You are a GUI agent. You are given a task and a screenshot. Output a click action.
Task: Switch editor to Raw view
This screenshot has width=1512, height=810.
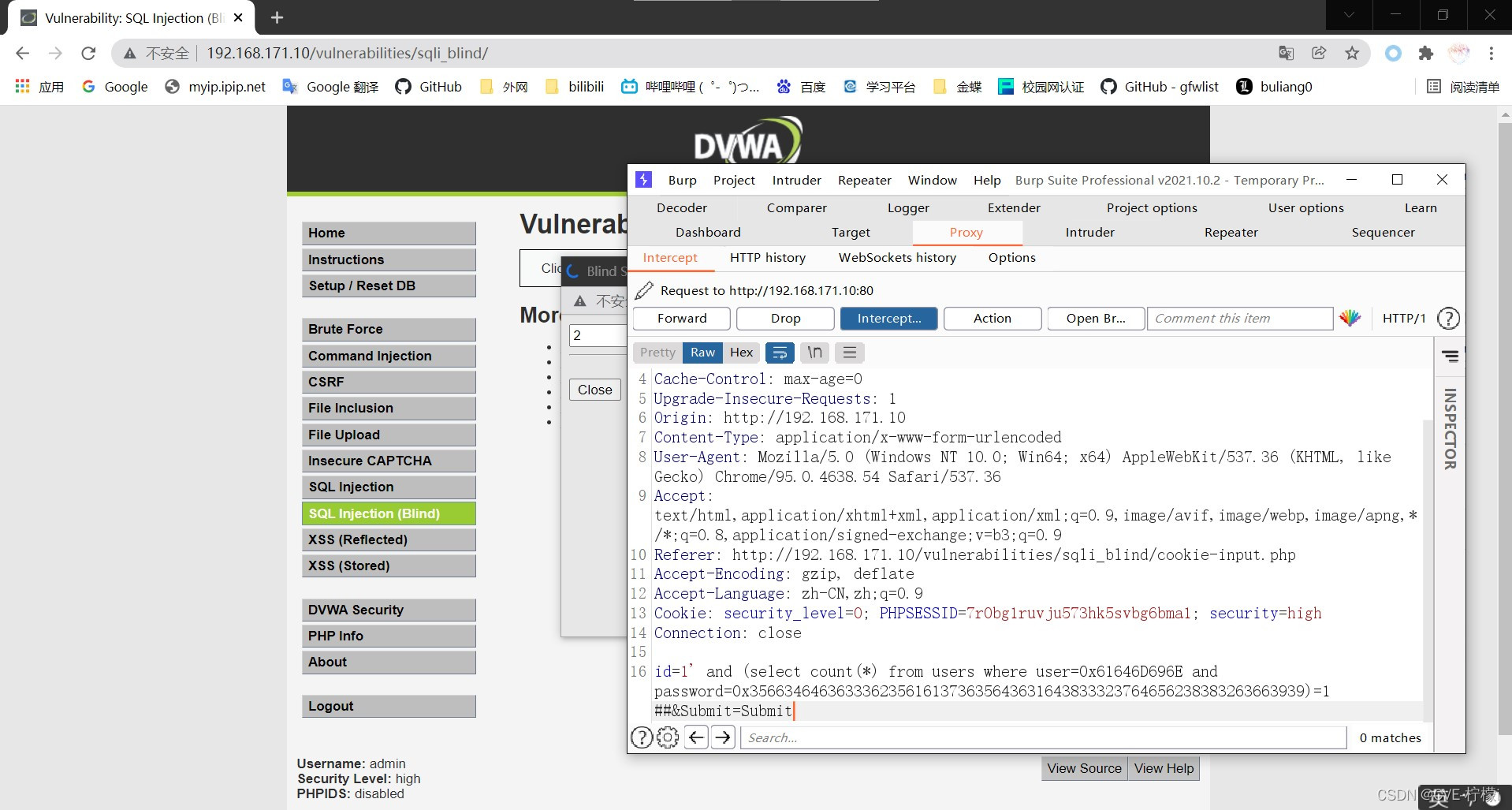click(702, 353)
